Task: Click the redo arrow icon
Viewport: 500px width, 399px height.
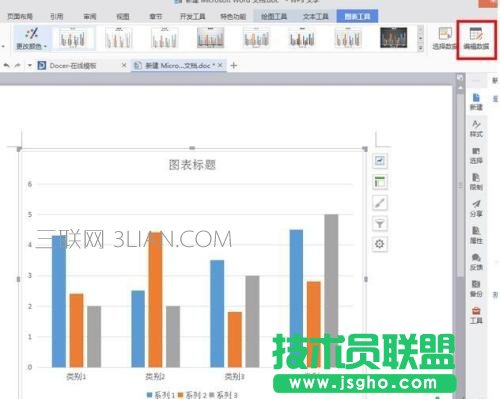Action: click(x=17, y=65)
